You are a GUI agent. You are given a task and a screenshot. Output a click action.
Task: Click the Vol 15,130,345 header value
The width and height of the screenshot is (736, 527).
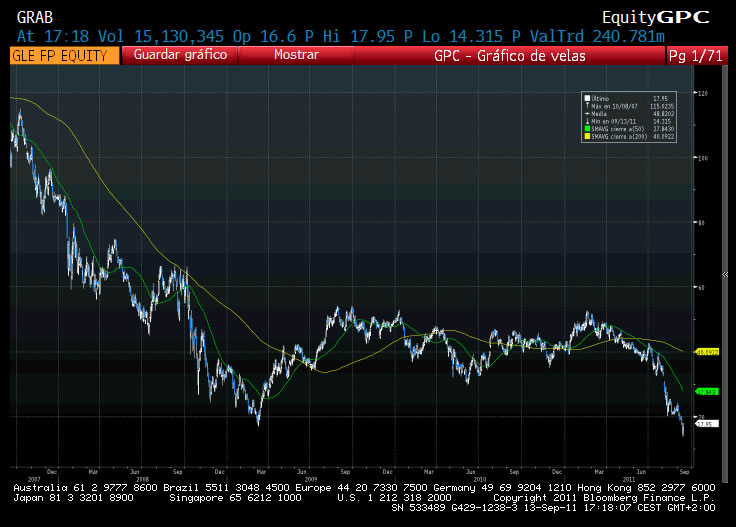point(161,36)
